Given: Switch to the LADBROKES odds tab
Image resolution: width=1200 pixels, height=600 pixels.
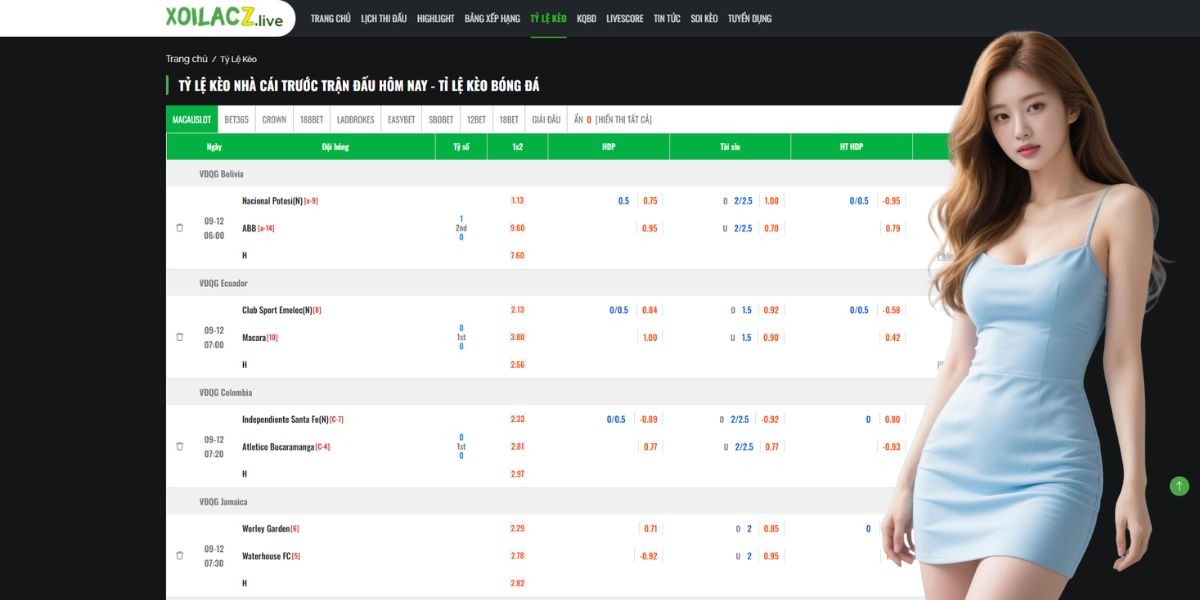Looking at the screenshot, I should pyautogui.click(x=355, y=120).
